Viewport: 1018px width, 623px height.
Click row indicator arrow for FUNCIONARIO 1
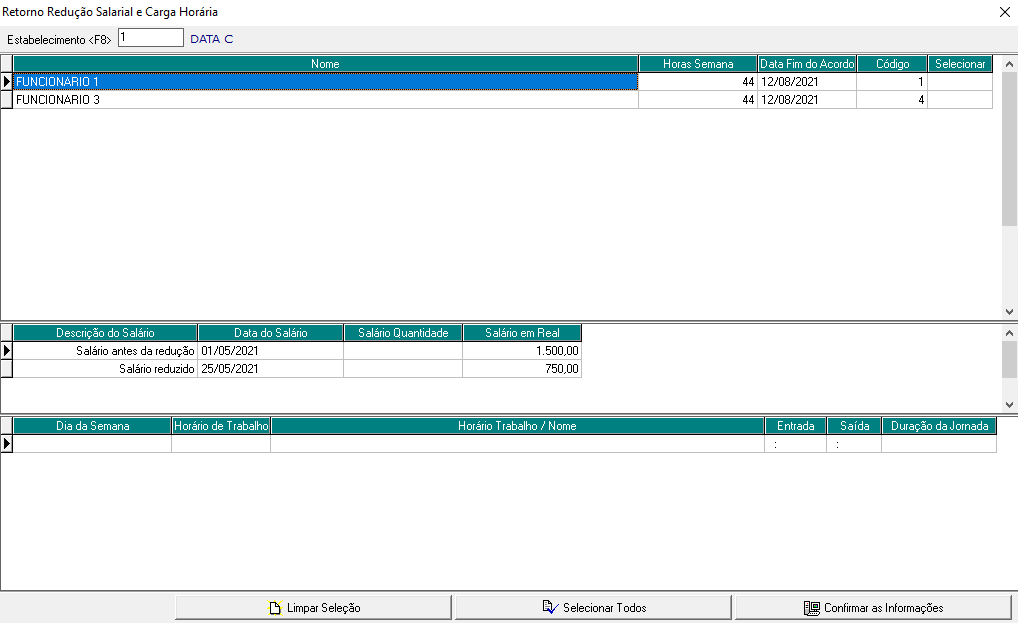click(6, 82)
